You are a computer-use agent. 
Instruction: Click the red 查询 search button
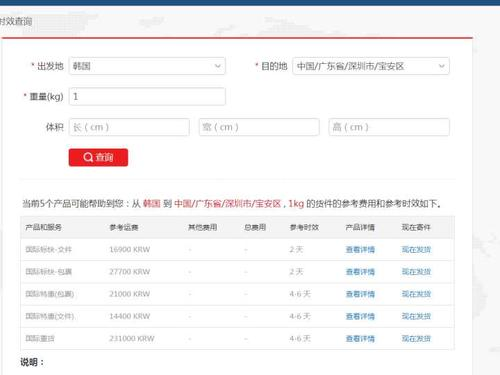(98, 157)
